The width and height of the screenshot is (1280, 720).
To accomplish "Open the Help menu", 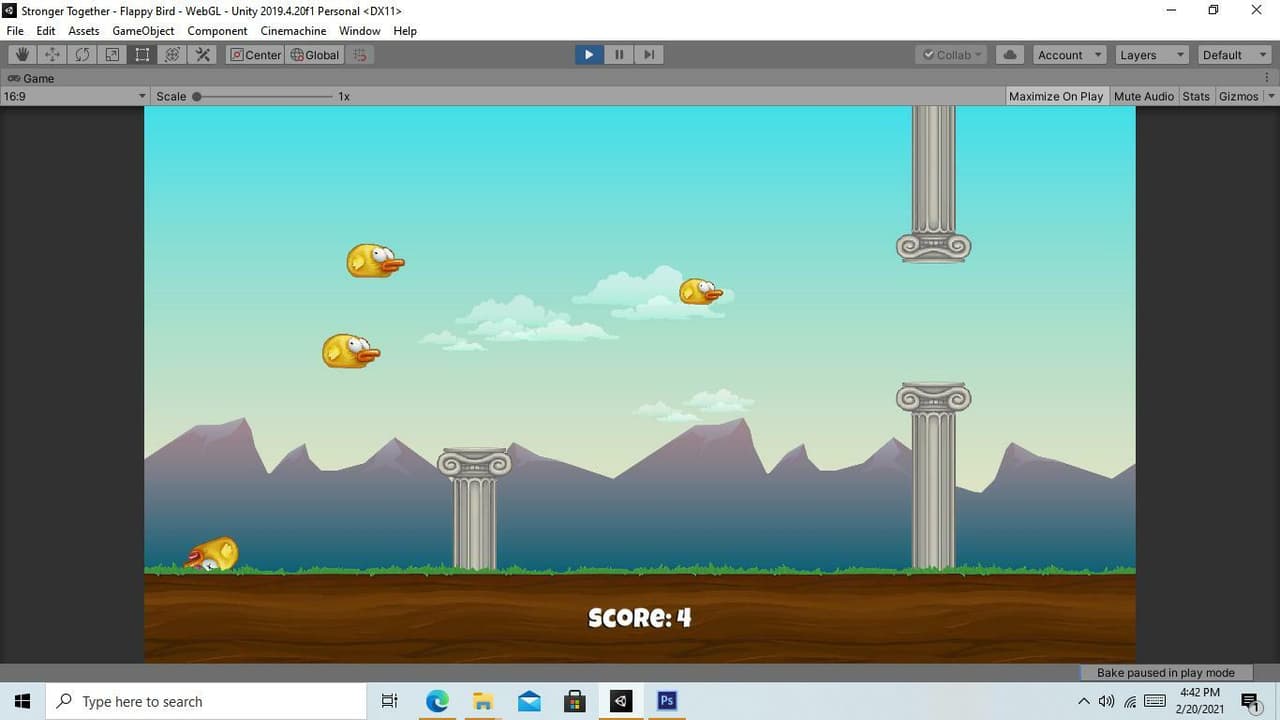I will (x=405, y=31).
